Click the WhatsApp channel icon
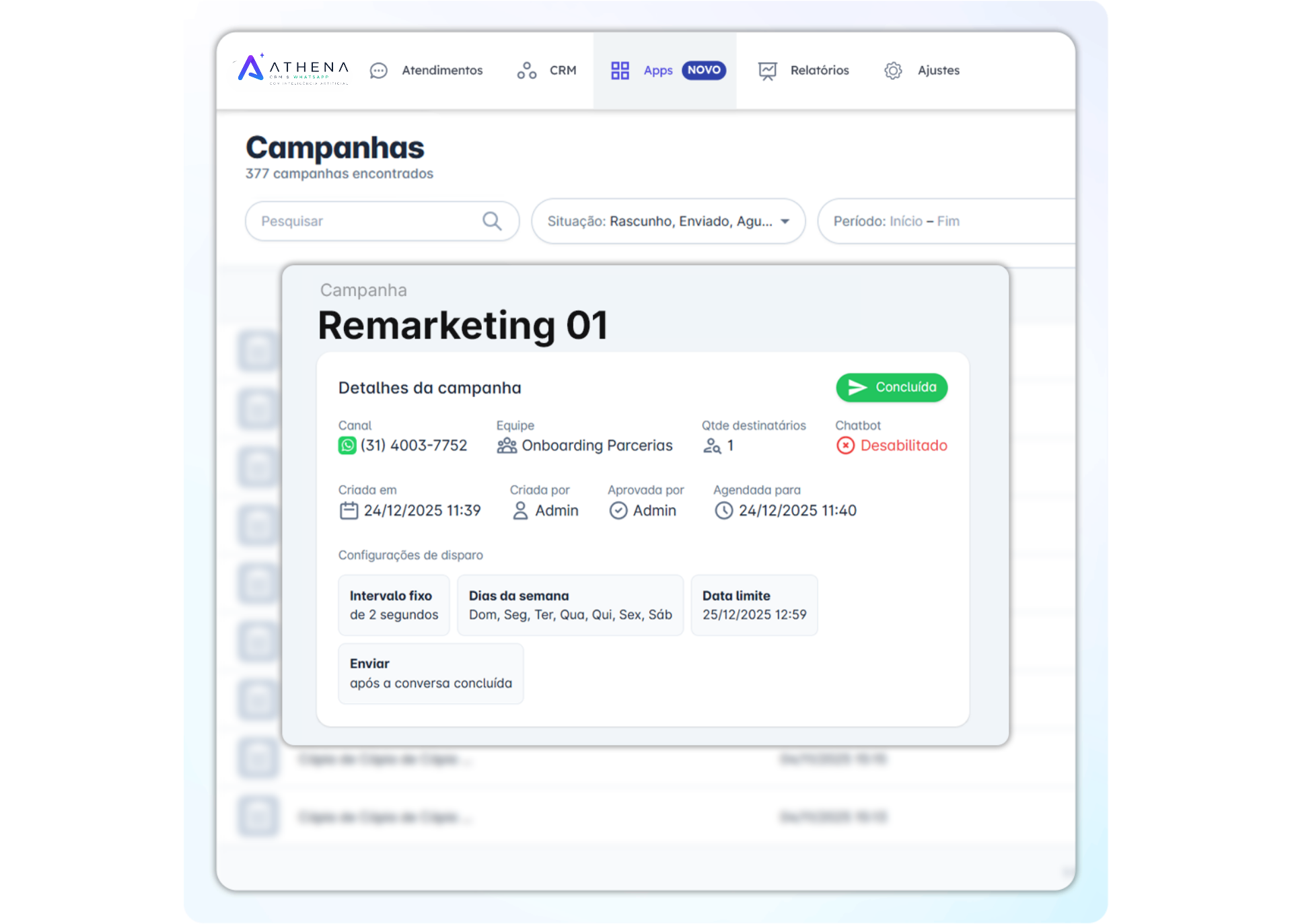The width and height of the screenshot is (1292, 924). tap(347, 446)
